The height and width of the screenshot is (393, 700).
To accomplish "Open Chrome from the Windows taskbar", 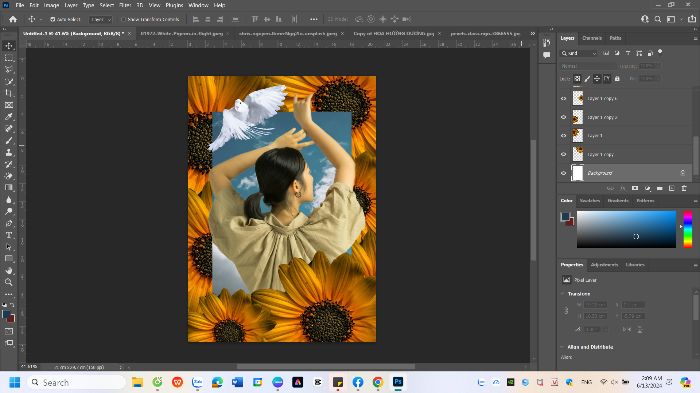I will click(378, 382).
